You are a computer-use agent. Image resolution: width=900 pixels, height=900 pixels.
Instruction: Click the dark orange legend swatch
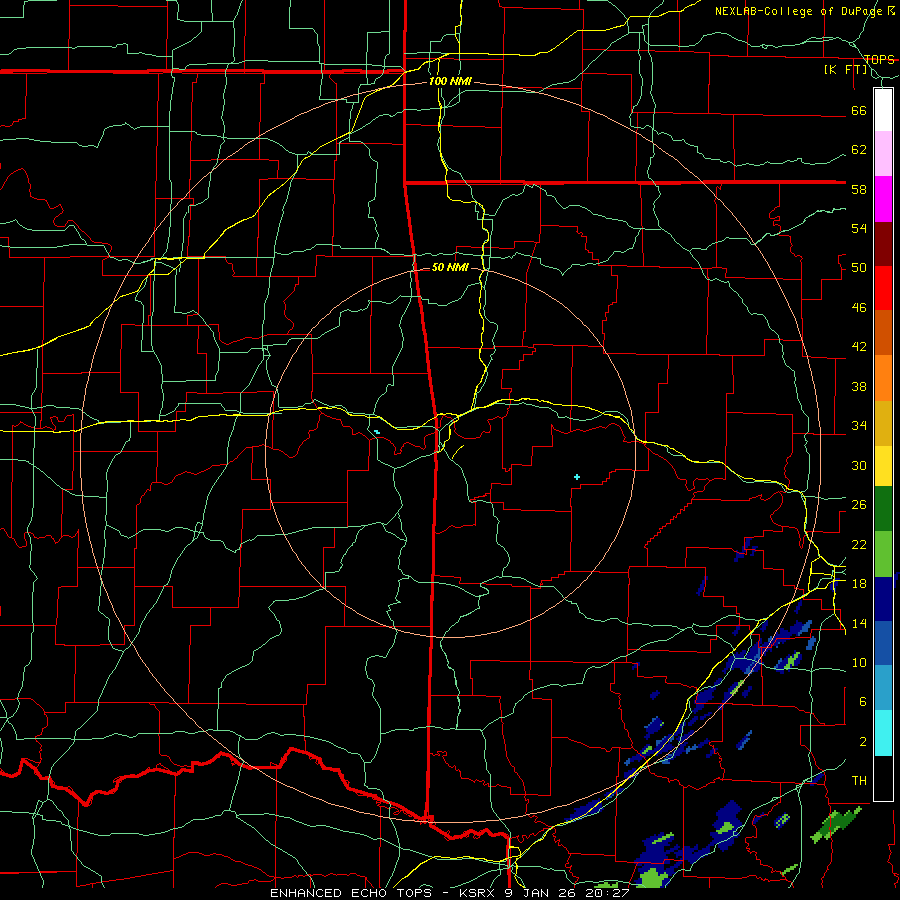click(883, 333)
